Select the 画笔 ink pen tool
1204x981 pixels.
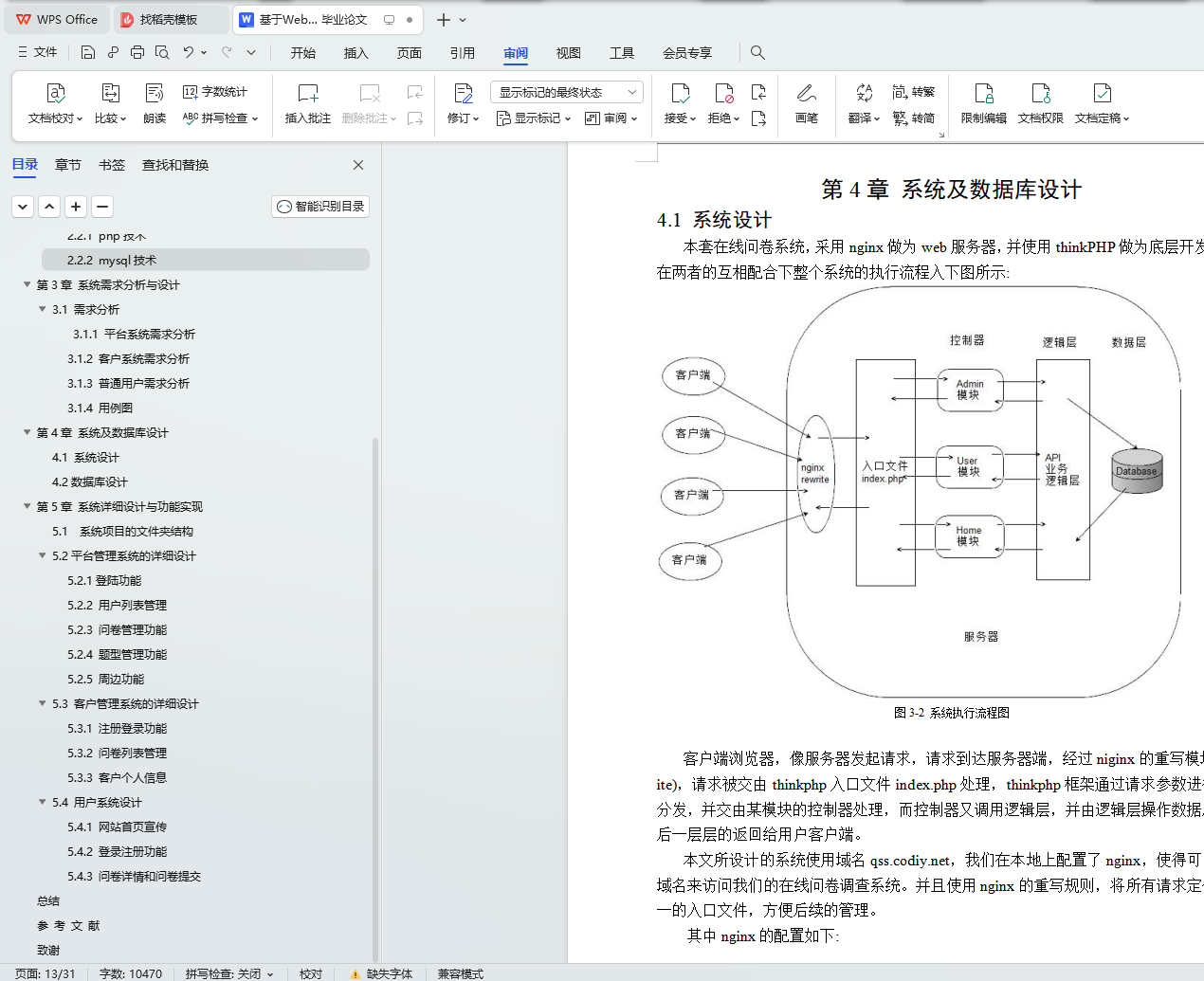point(807,104)
